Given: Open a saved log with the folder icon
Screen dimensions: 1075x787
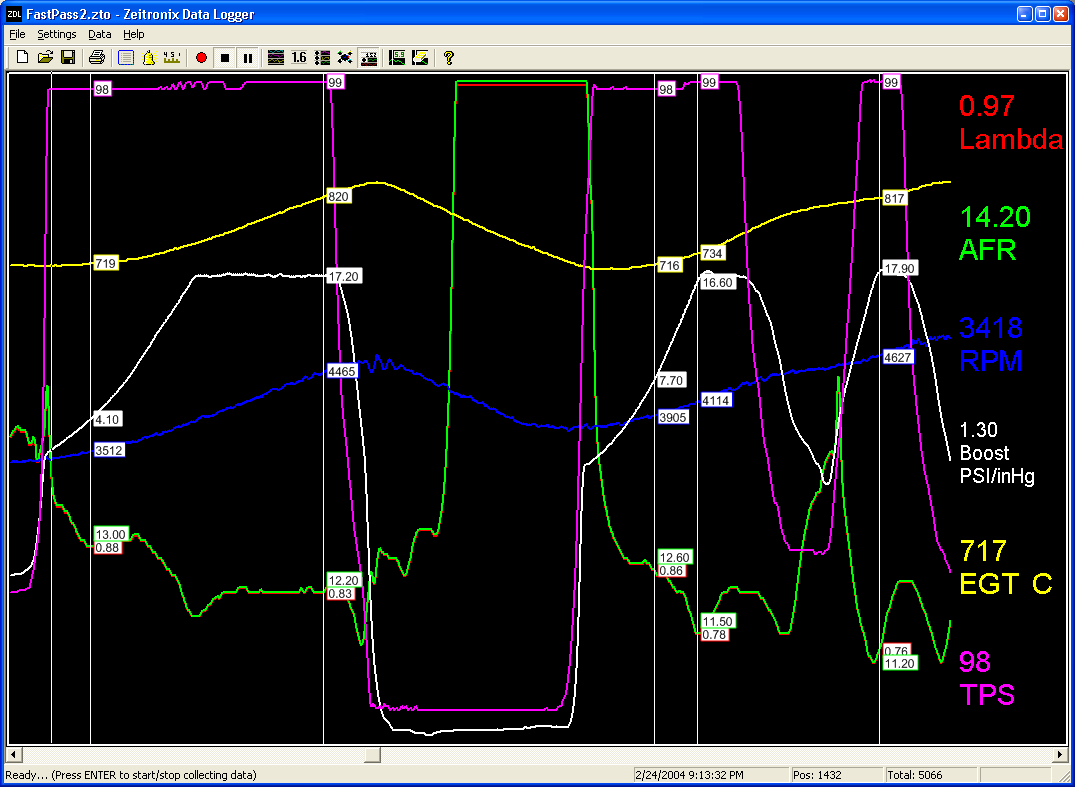Looking at the screenshot, I should click(45, 58).
